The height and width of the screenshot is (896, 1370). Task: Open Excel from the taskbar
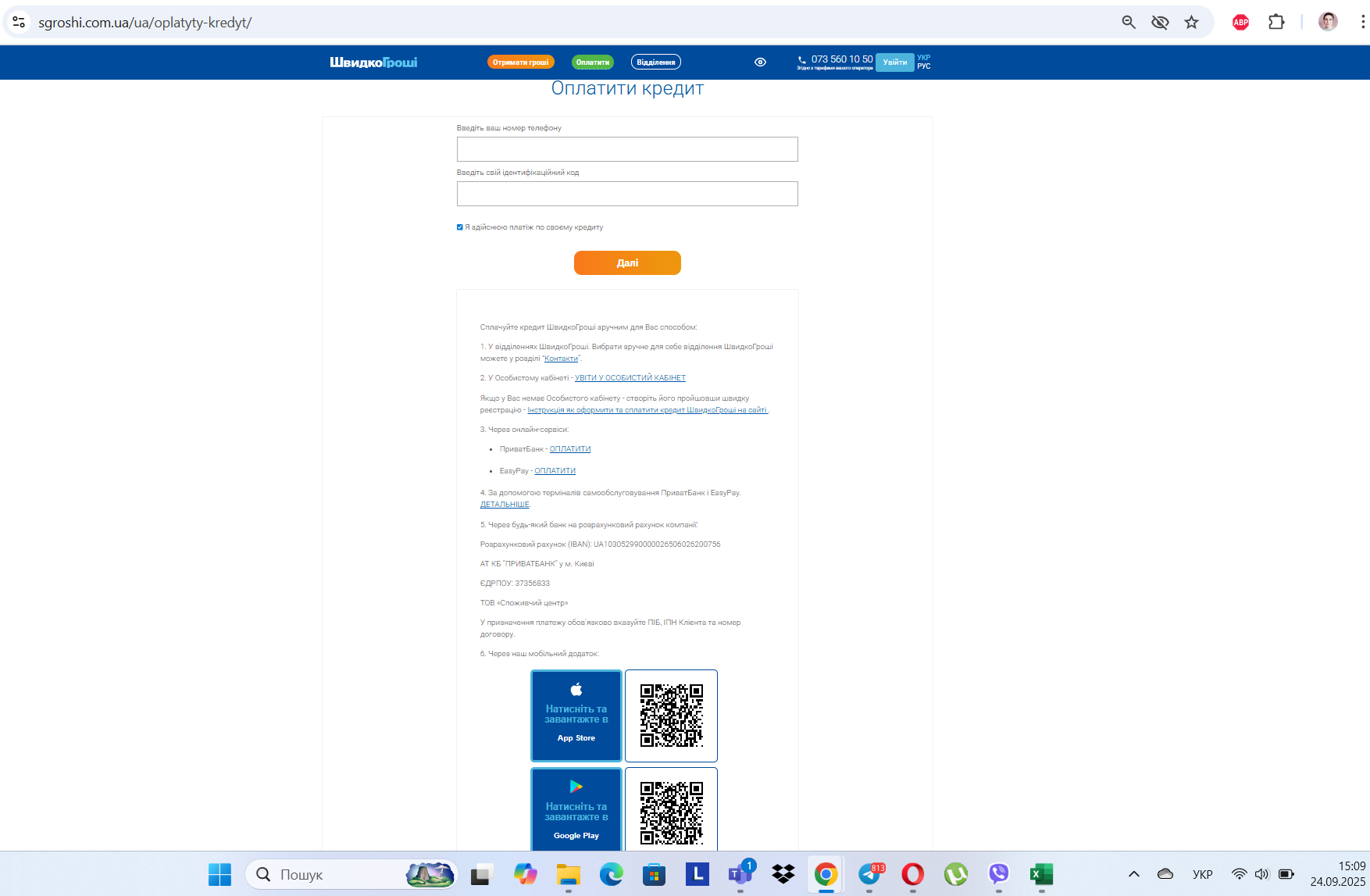coord(1041,874)
